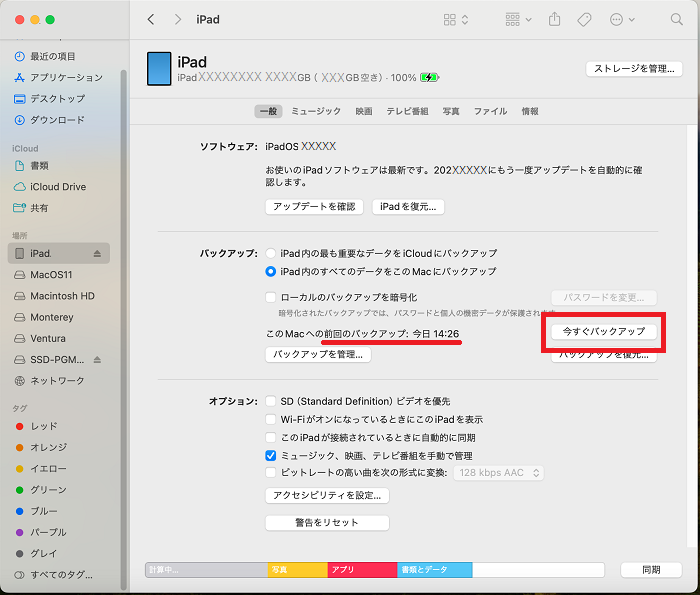Viewport: 700px width, 595px height.
Task: Click 写真 segment of storage bar
Action: [298, 570]
